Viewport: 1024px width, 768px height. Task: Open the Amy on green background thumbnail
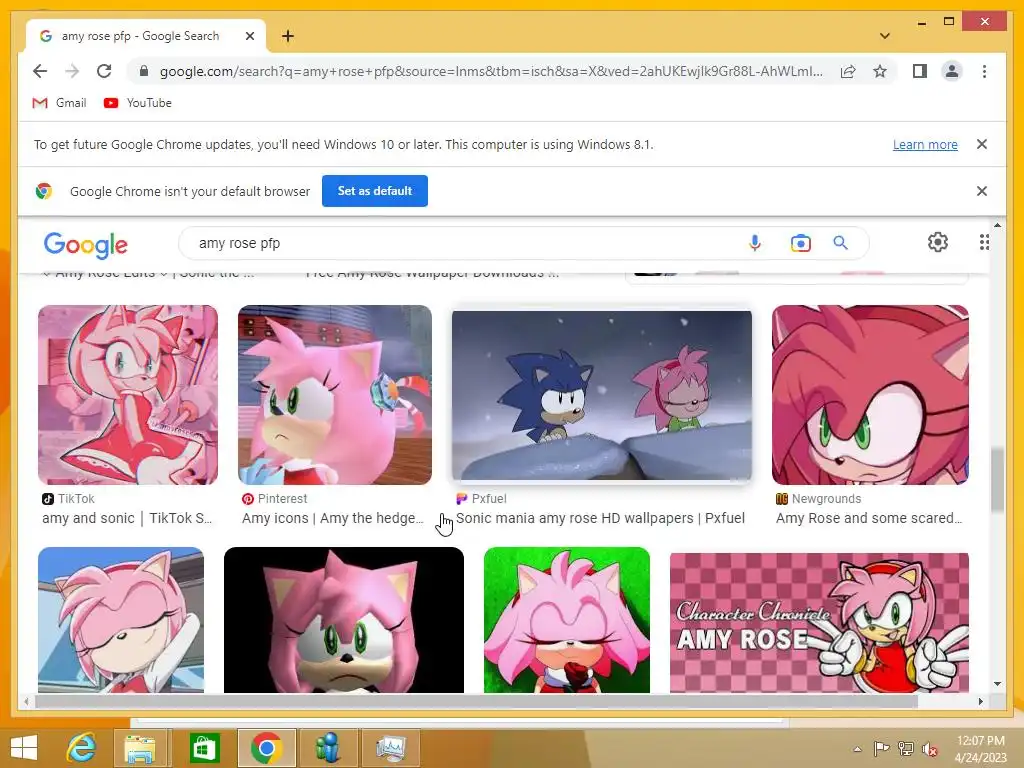[x=566, y=620]
